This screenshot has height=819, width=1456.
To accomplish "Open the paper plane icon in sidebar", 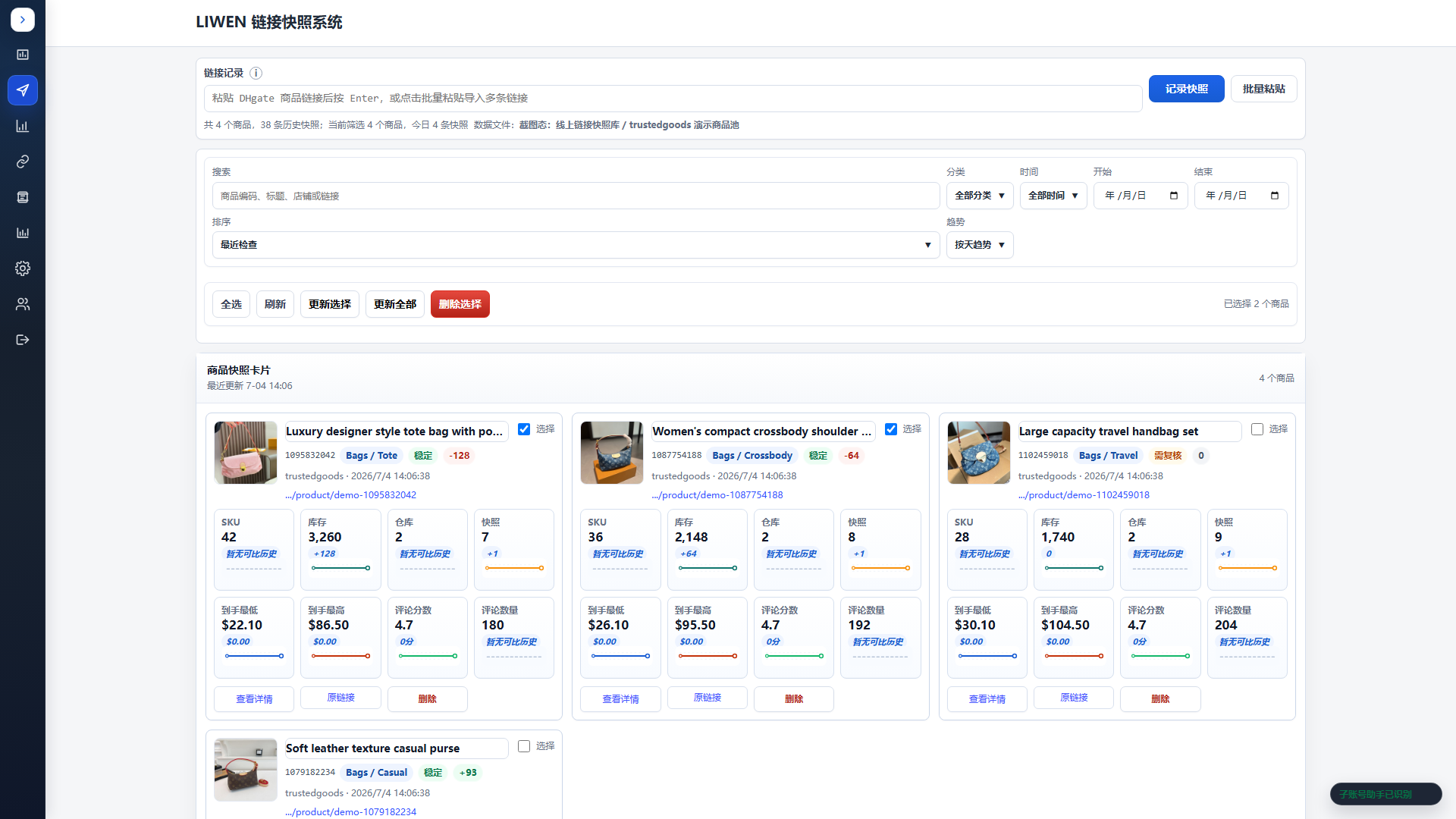I will point(23,90).
